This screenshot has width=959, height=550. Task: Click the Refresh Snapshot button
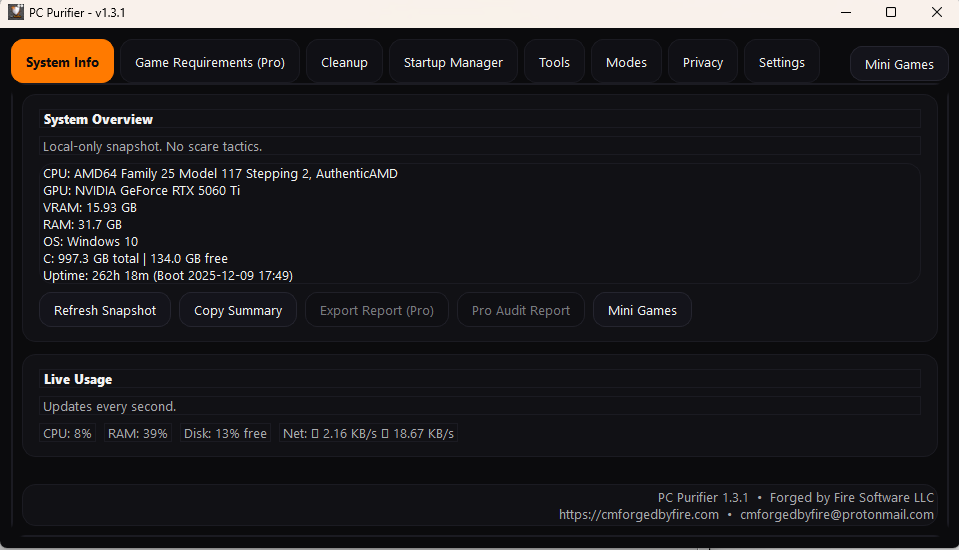105,310
